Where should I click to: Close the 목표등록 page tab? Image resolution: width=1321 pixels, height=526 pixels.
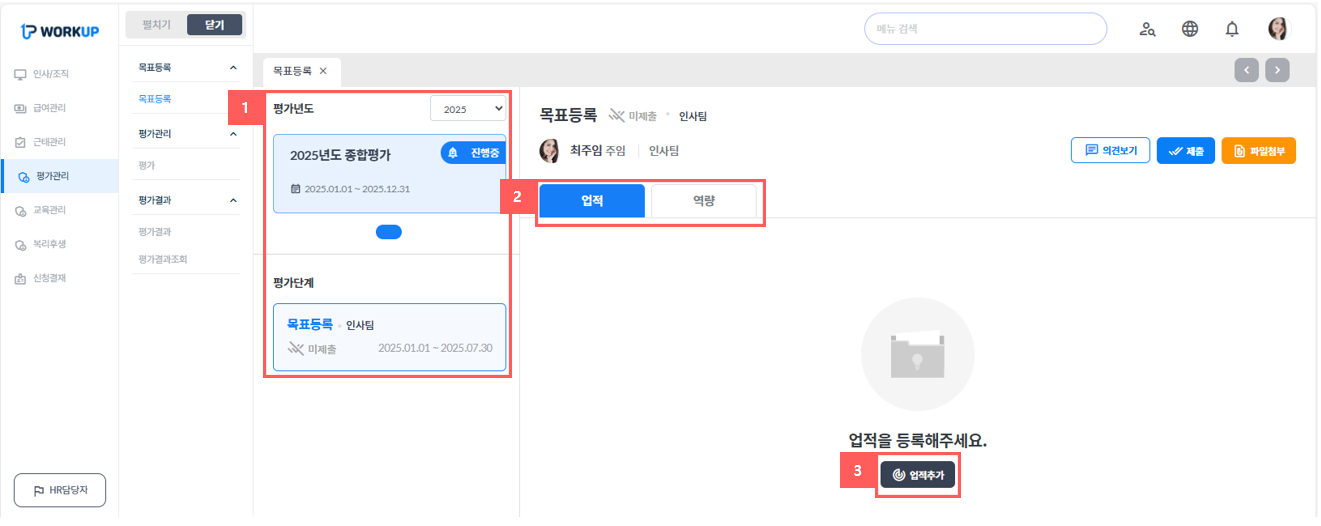(x=323, y=71)
